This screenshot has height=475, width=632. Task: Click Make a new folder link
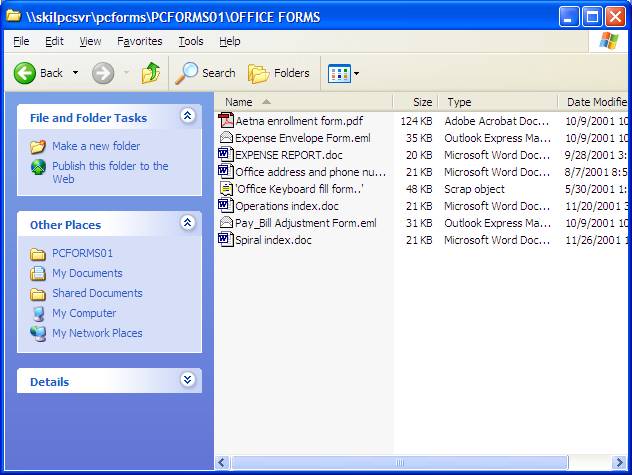tap(96, 146)
